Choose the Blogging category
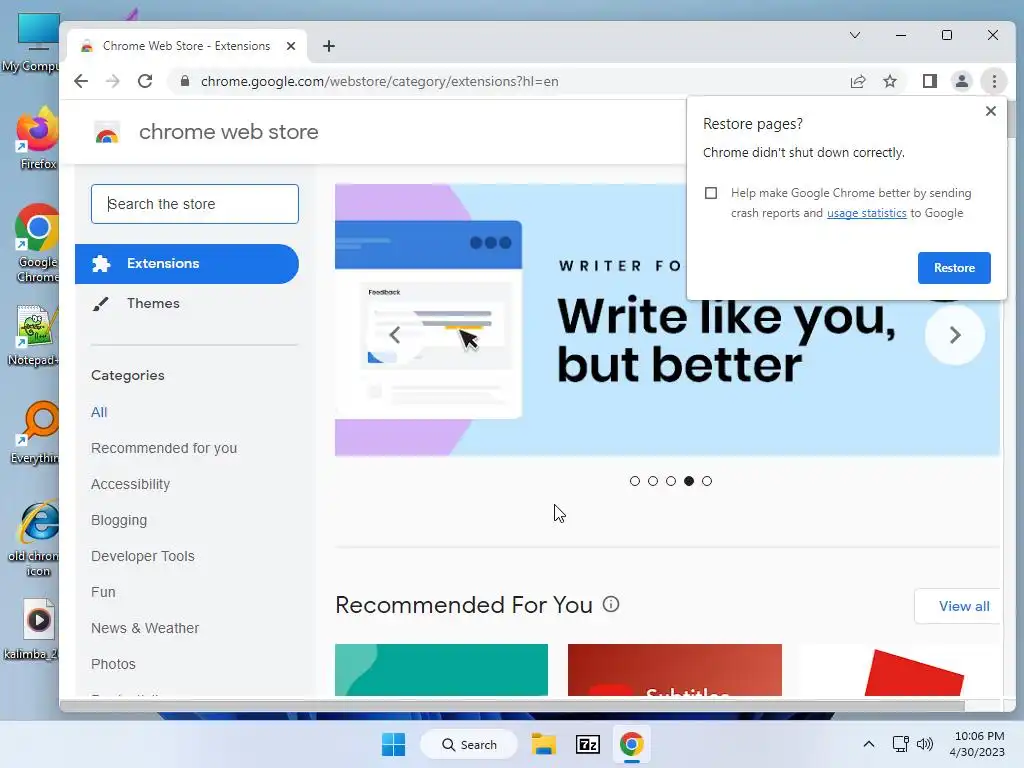The height and width of the screenshot is (768, 1024). pos(119,520)
